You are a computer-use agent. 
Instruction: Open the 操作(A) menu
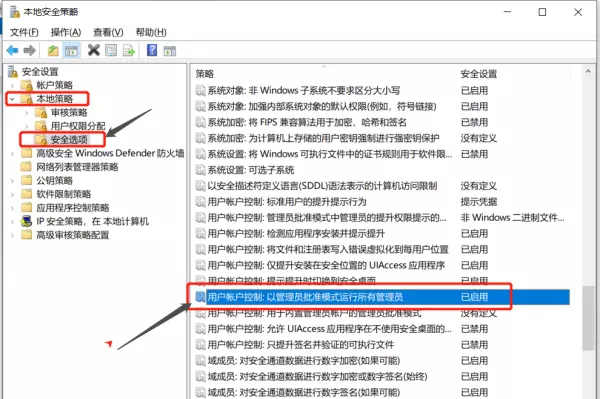click(66, 32)
